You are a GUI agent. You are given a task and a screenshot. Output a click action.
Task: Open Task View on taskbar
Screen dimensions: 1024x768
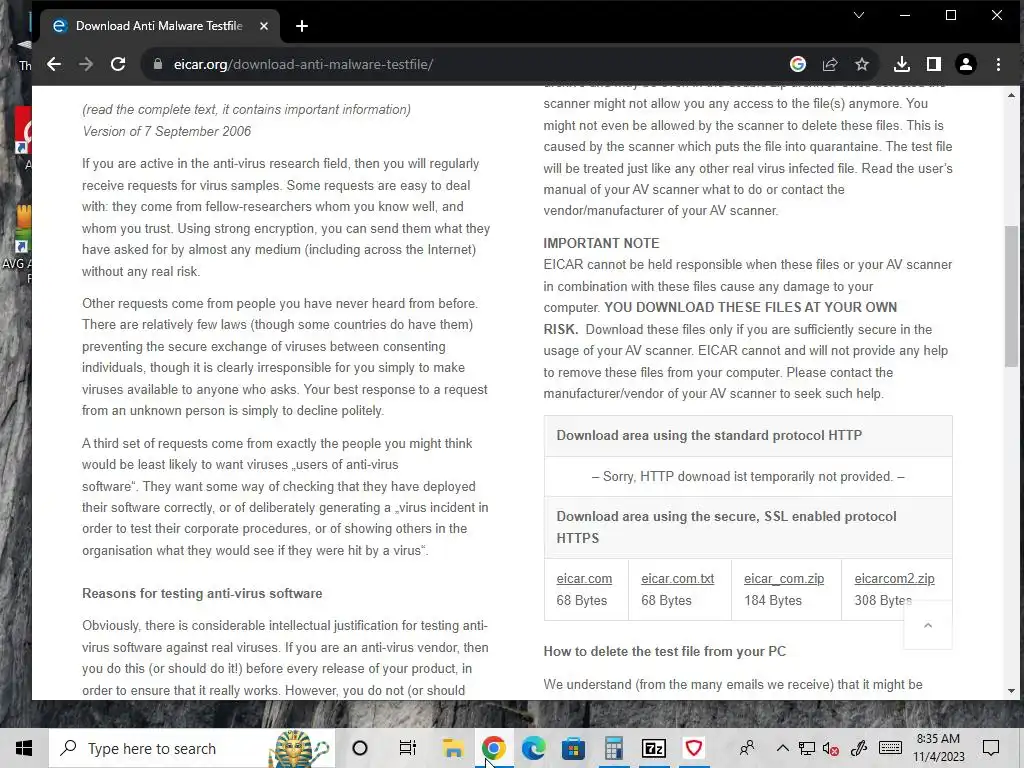(408, 748)
